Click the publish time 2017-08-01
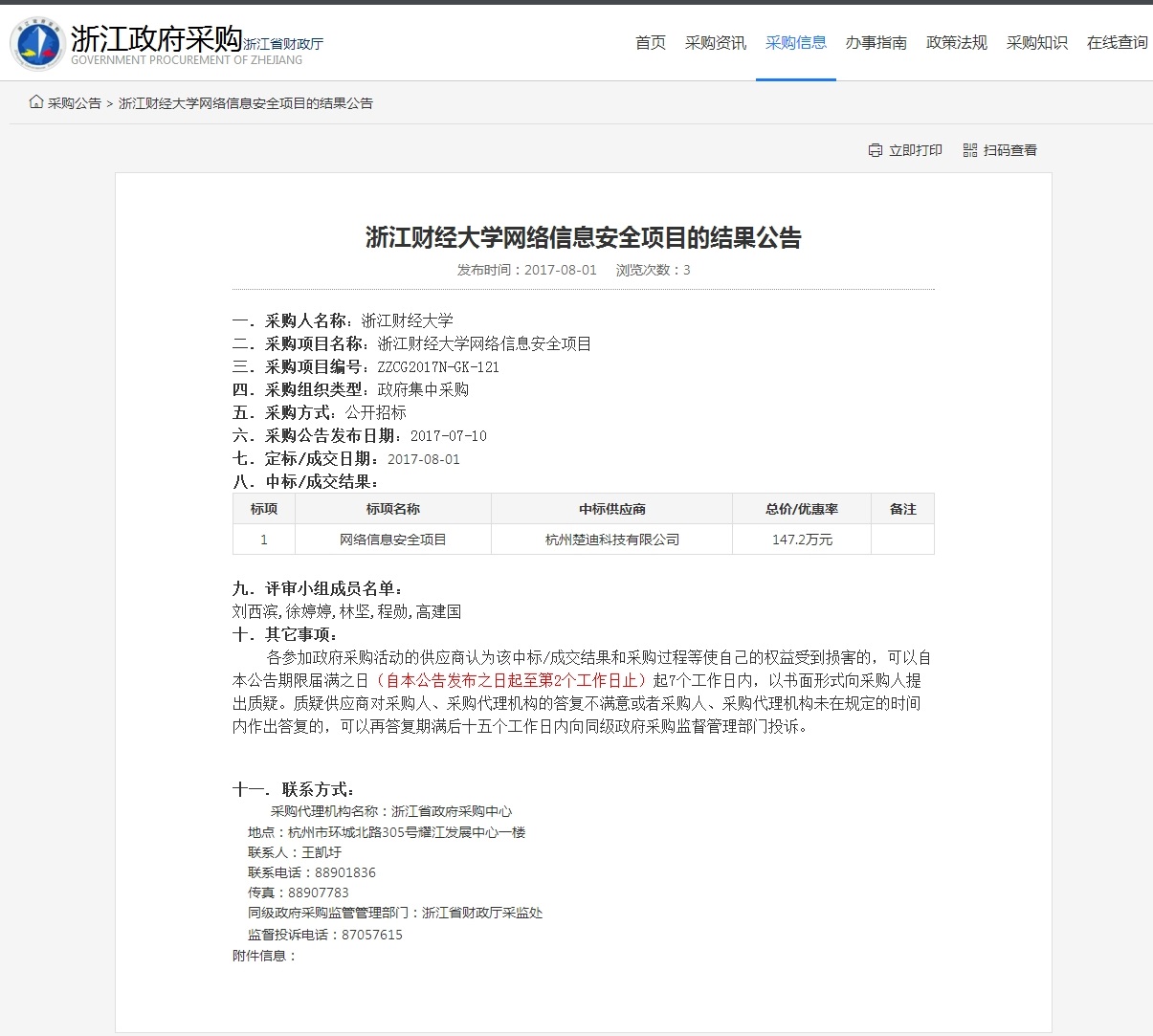The width and height of the screenshot is (1153, 1036). (561, 270)
